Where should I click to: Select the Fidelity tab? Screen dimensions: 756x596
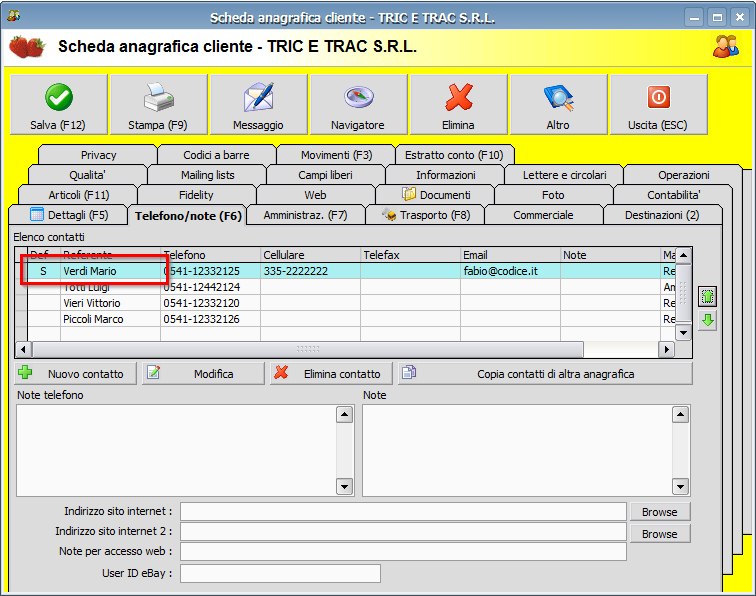[196, 195]
